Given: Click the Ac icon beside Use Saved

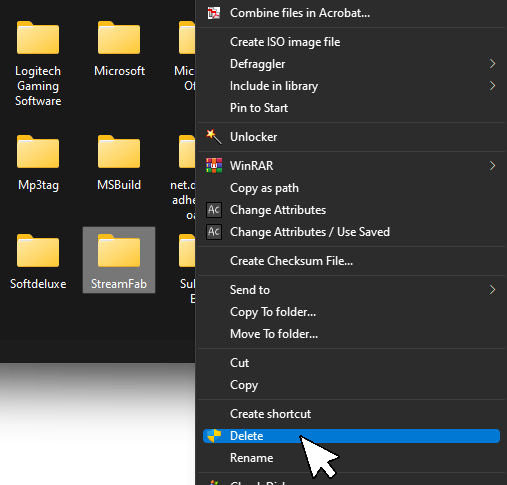Looking at the screenshot, I should coord(214,232).
